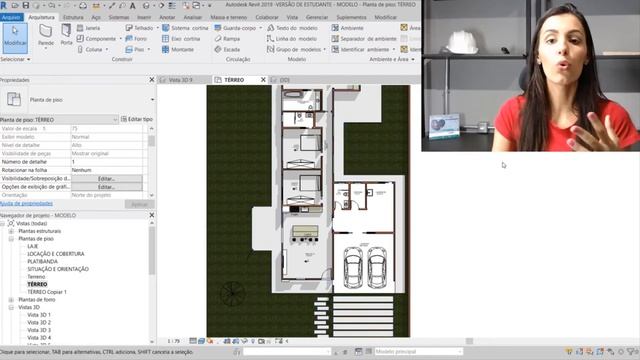Viewport: 640px width, 360px height.
Task: Open the Piso dropdown arrow
Action: pyautogui.click(x=149, y=49)
